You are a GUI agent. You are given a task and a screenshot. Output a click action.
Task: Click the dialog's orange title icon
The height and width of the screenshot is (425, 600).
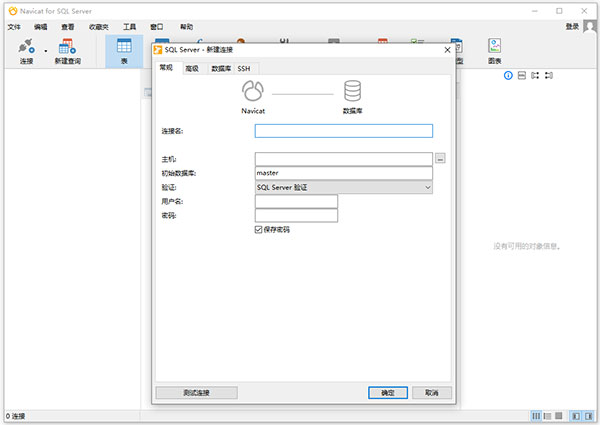click(158, 50)
